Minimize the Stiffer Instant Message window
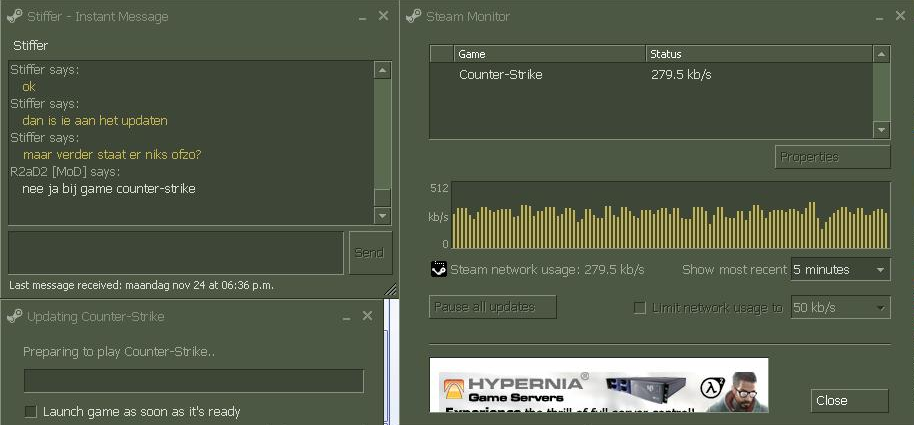Image resolution: width=914 pixels, height=425 pixels. pos(363,17)
